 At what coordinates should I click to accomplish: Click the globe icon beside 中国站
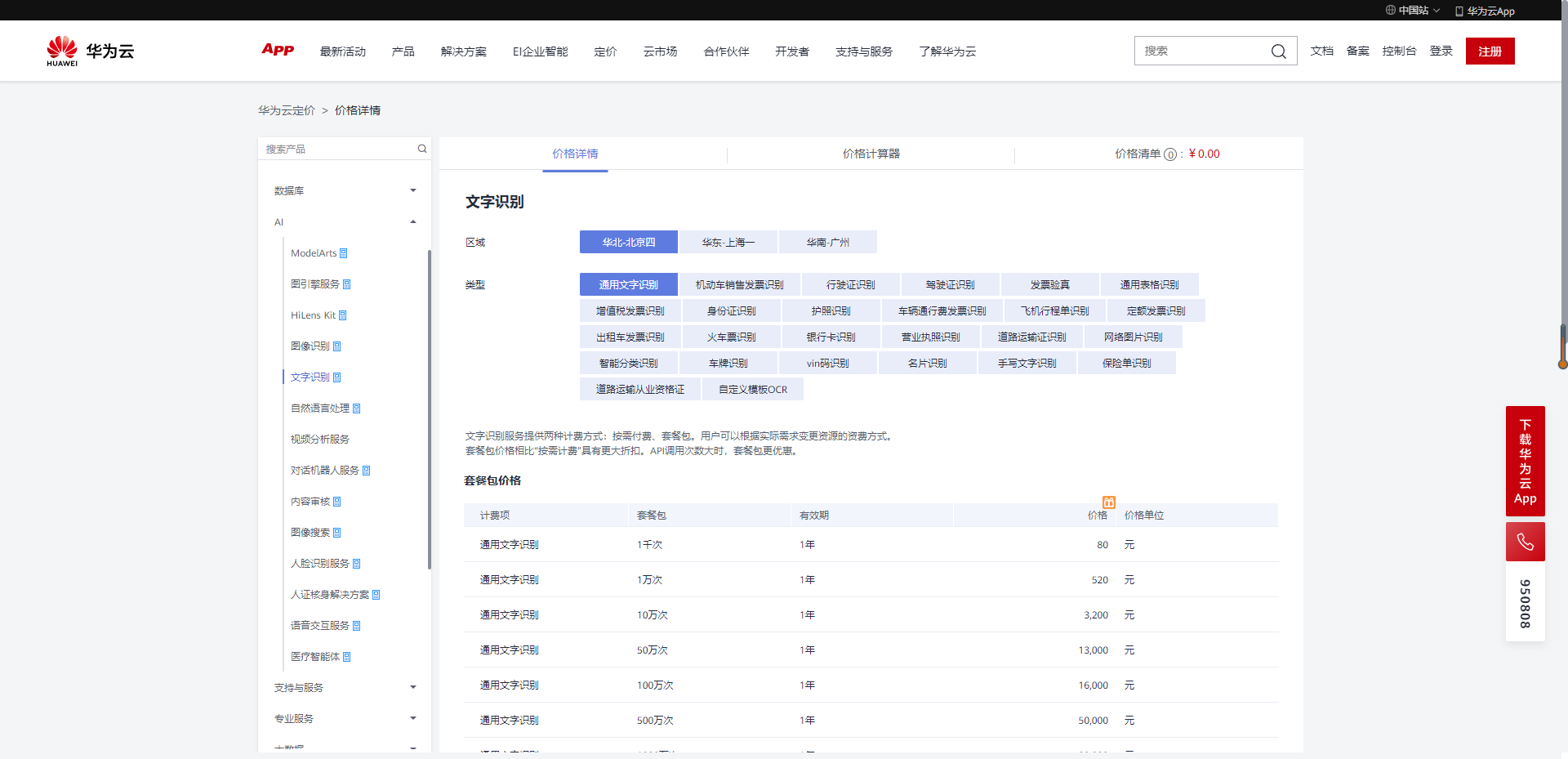point(1391,11)
